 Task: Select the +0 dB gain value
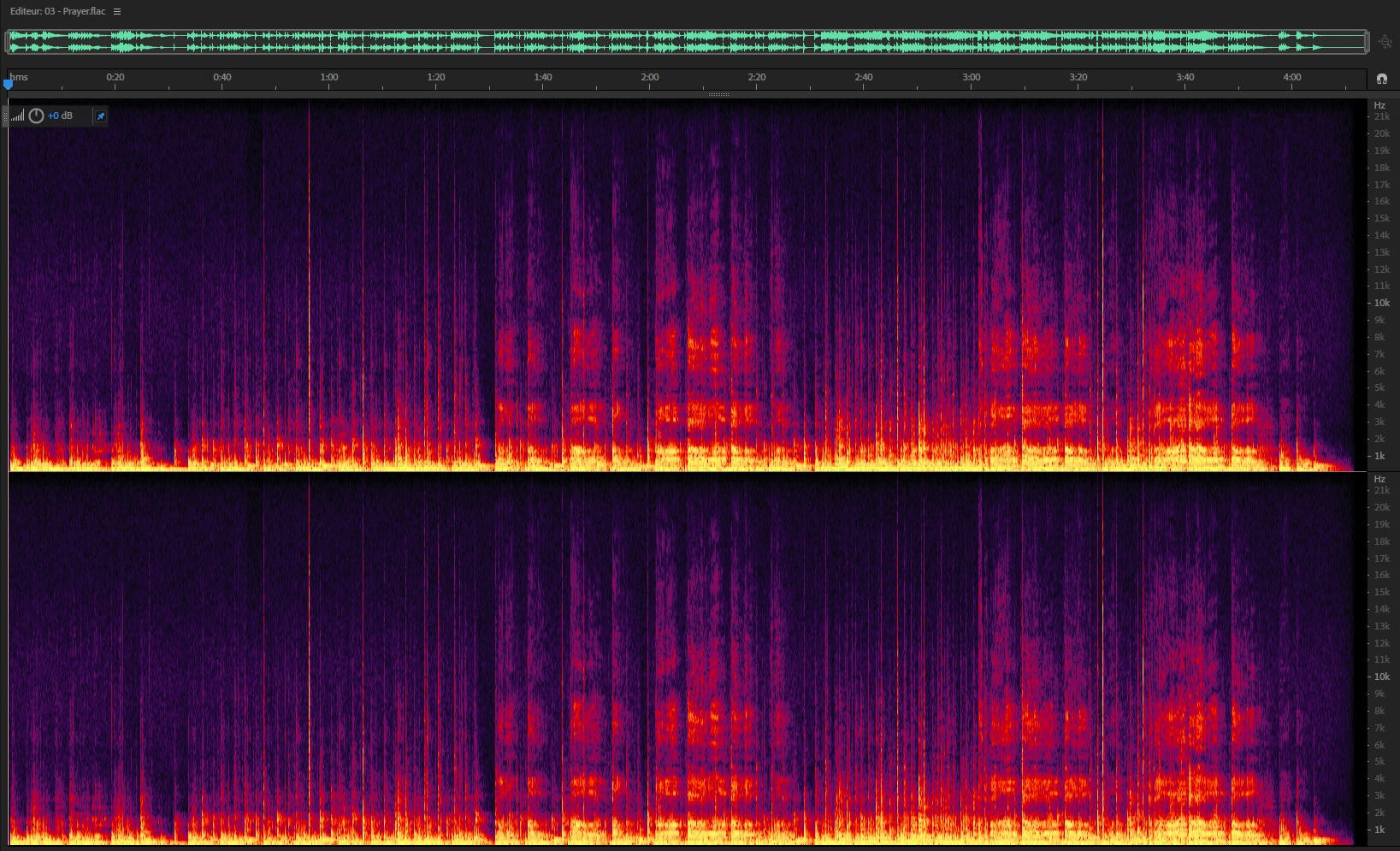60,115
